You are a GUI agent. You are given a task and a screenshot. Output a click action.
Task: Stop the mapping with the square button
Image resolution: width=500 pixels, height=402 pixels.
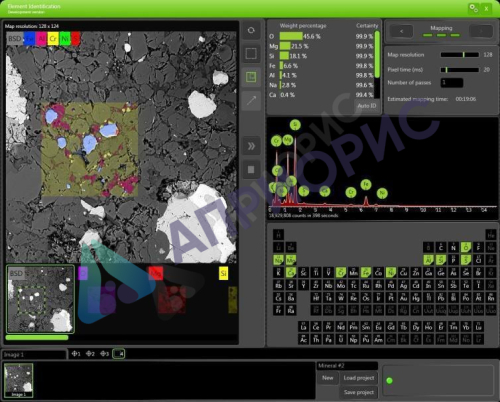pyautogui.click(x=251, y=170)
